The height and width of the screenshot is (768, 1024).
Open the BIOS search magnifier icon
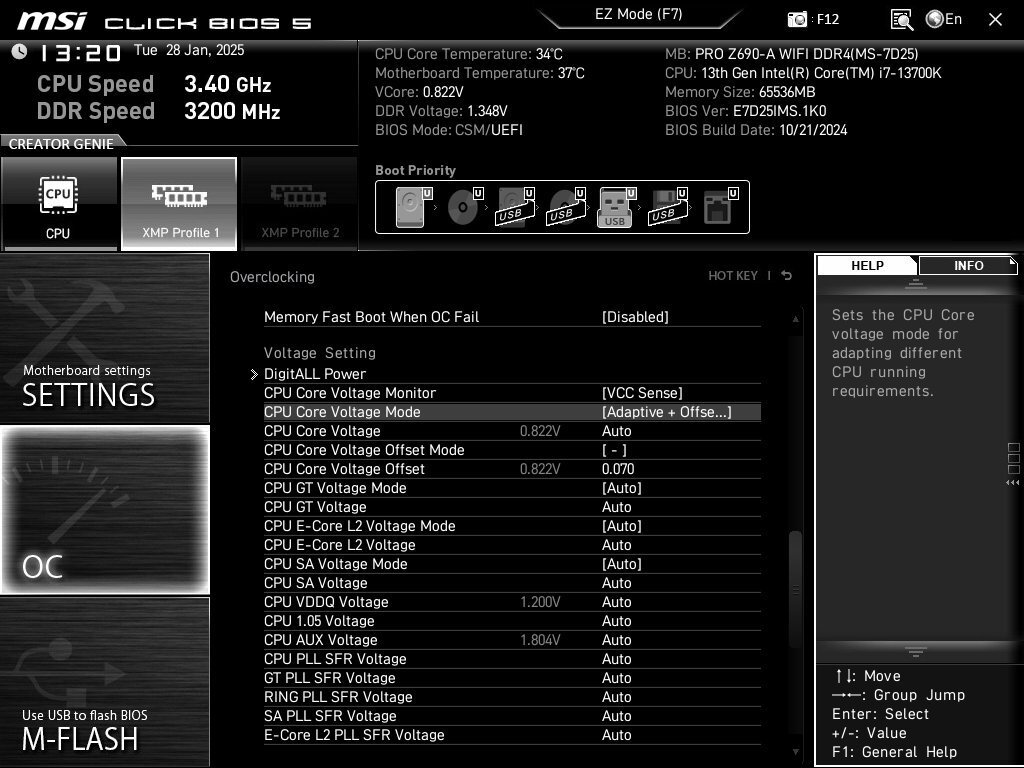tap(901, 20)
